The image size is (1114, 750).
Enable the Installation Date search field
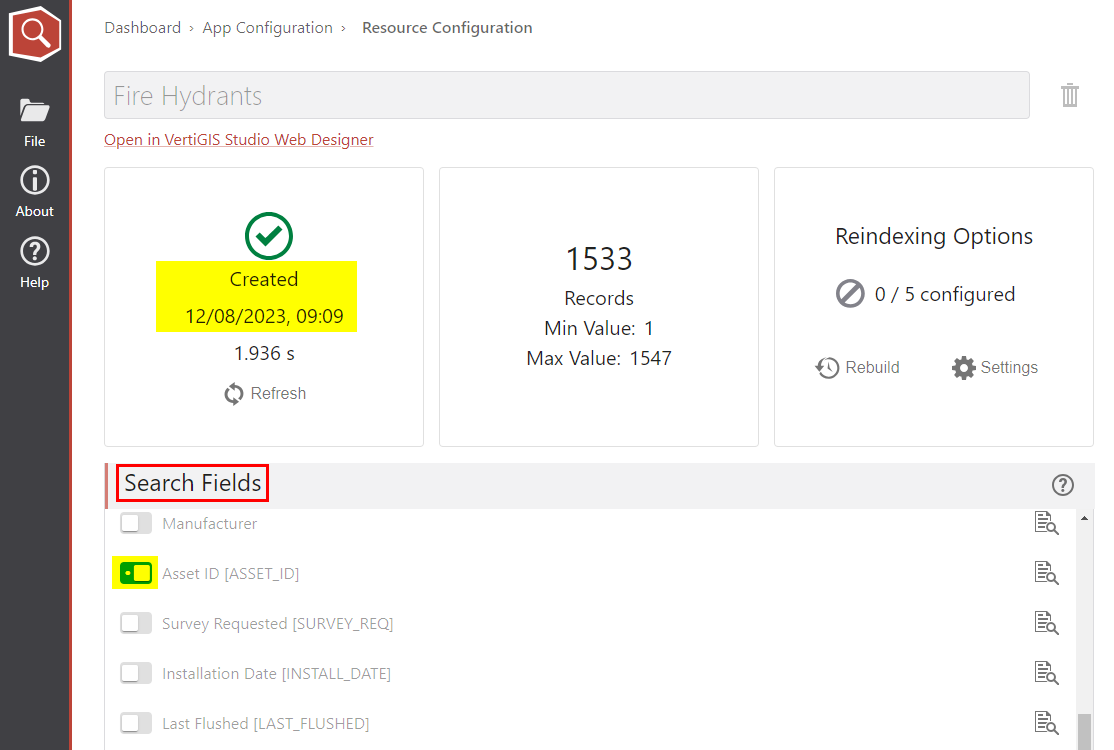tap(136, 672)
